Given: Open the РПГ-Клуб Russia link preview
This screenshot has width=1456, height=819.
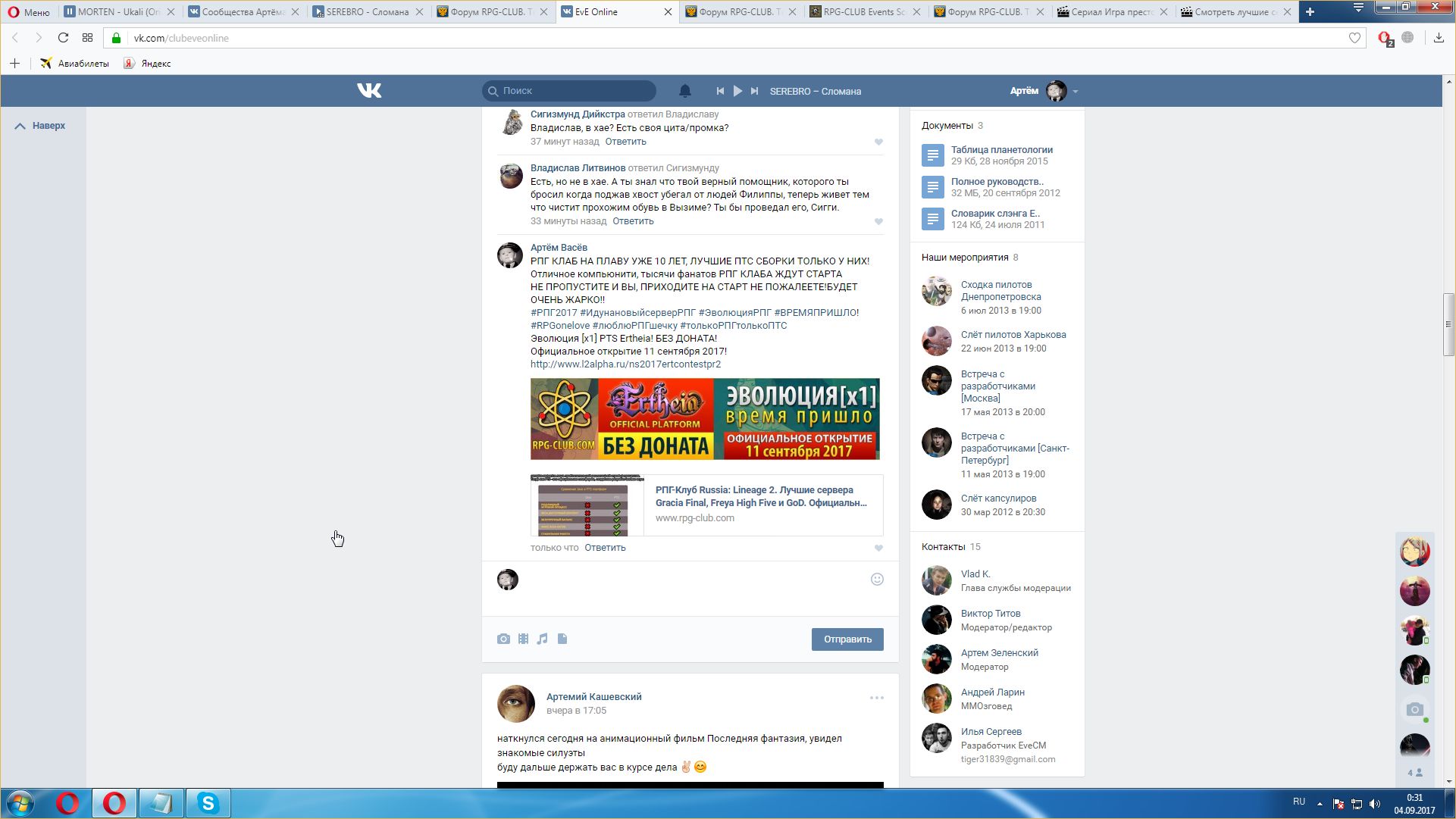Looking at the screenshot, I should click(x=707, y=505).
